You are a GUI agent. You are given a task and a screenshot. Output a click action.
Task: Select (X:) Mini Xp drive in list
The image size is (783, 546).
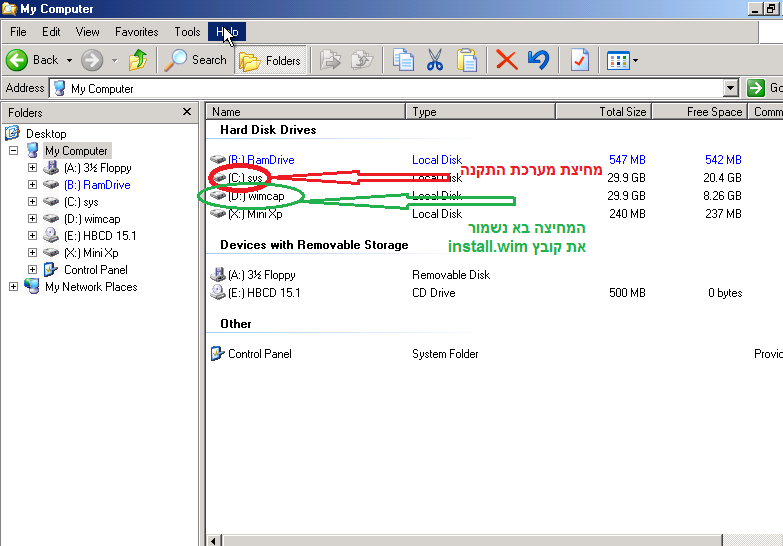(255, 214)
